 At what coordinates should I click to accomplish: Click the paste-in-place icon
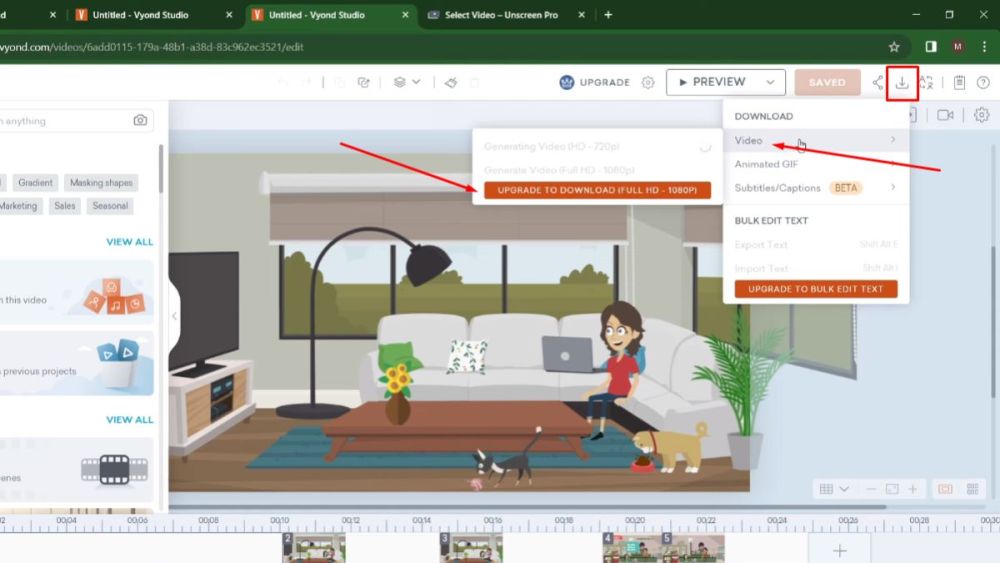tap(364, 82)
